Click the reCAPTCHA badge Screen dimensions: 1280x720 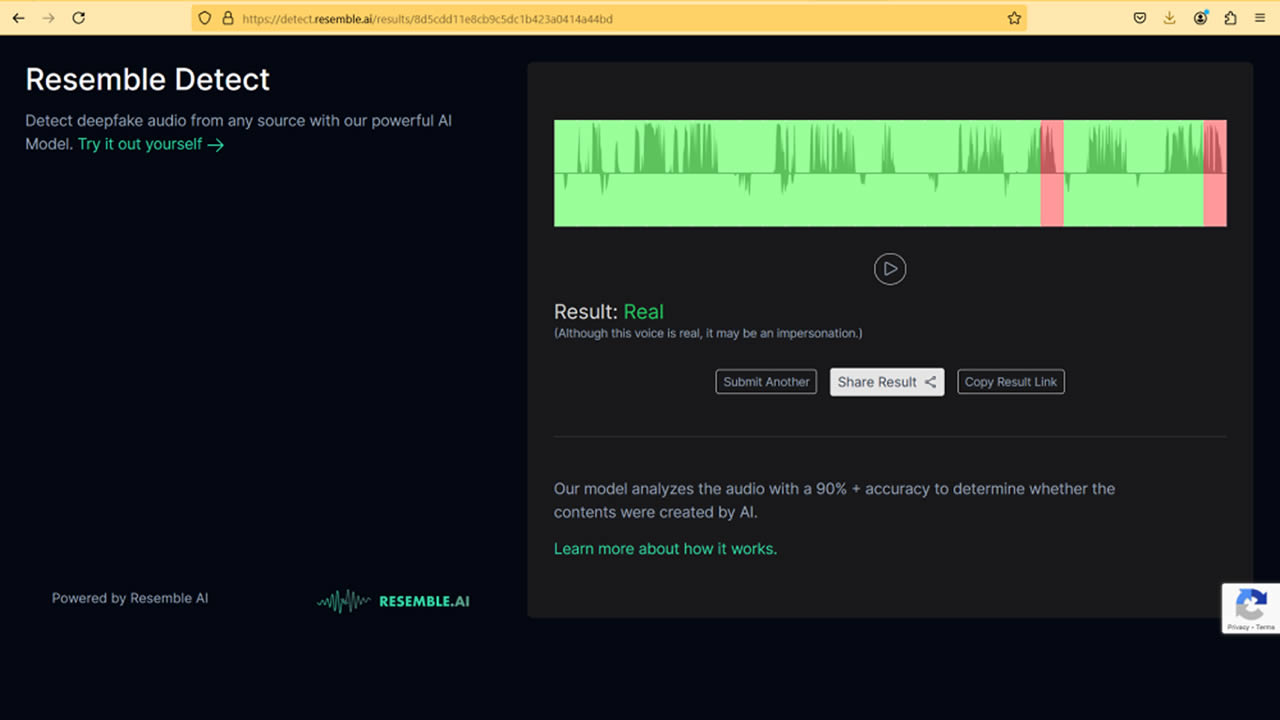coord(1250,608)
